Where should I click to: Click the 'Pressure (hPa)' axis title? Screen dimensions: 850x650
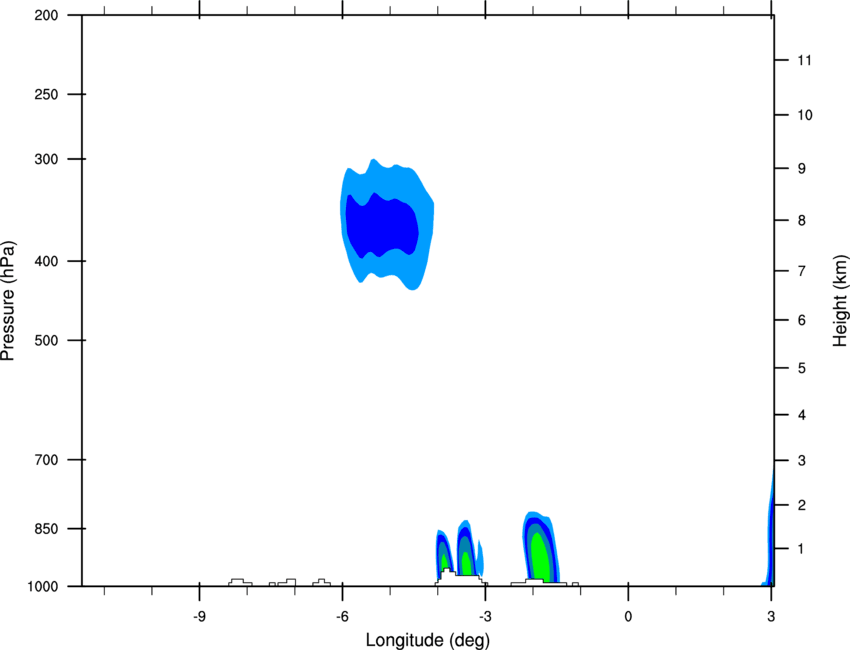[x=8, y=301]
